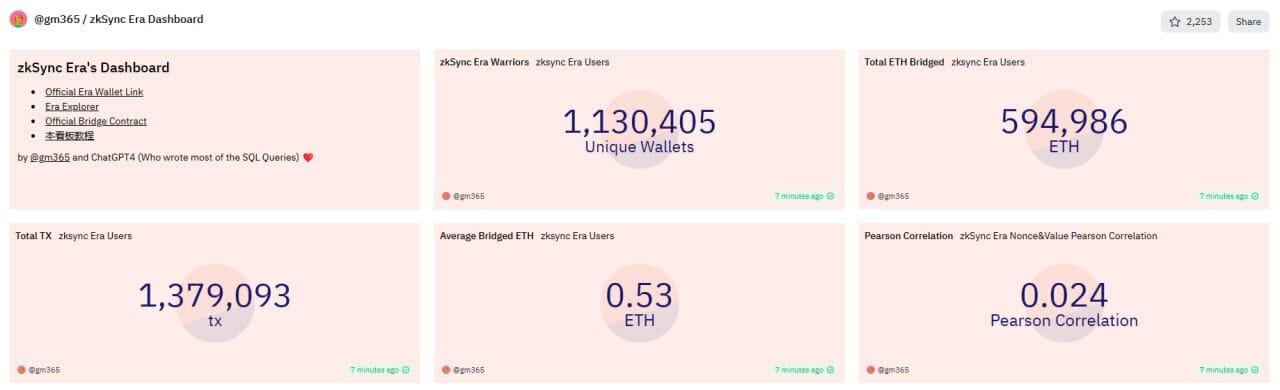Open the zkSync Era Warriors query title
Screen dimensions: 1280x390
(484, 62)
